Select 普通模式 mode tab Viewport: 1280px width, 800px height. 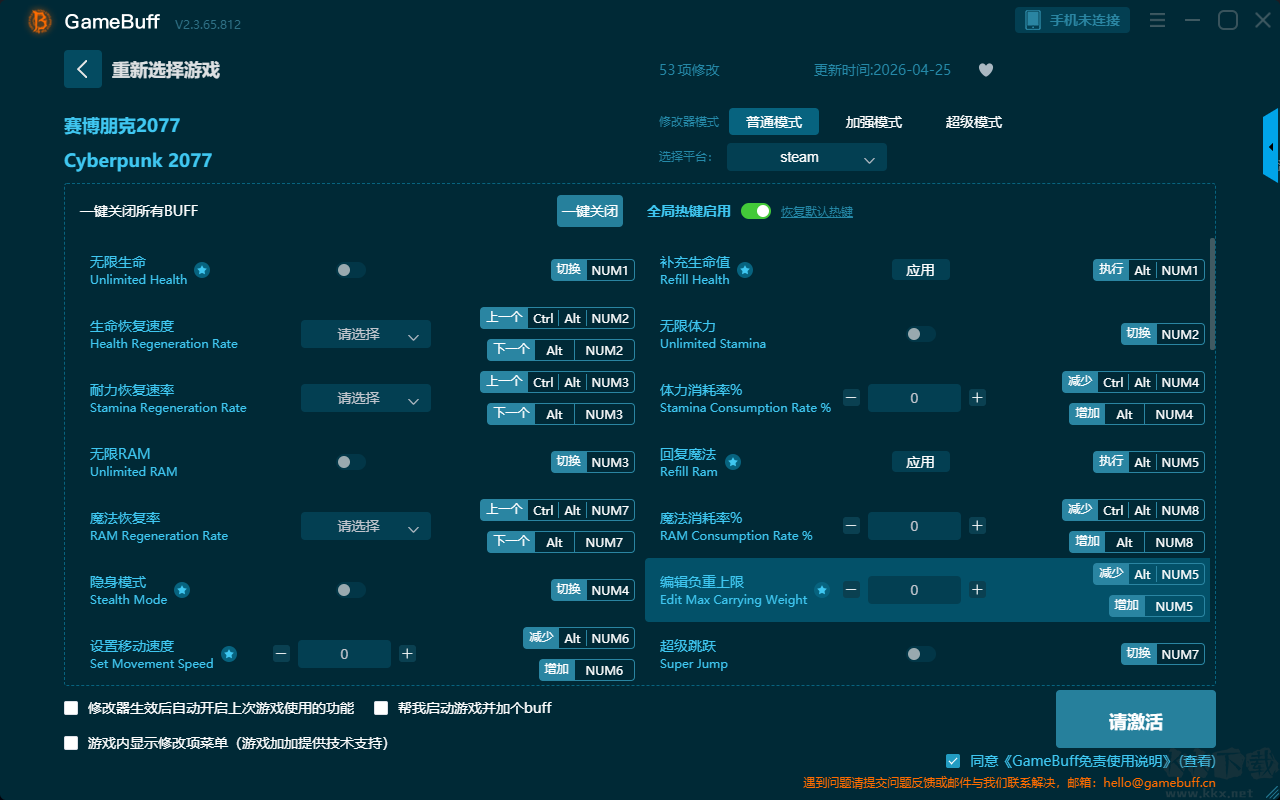[774, 122]
